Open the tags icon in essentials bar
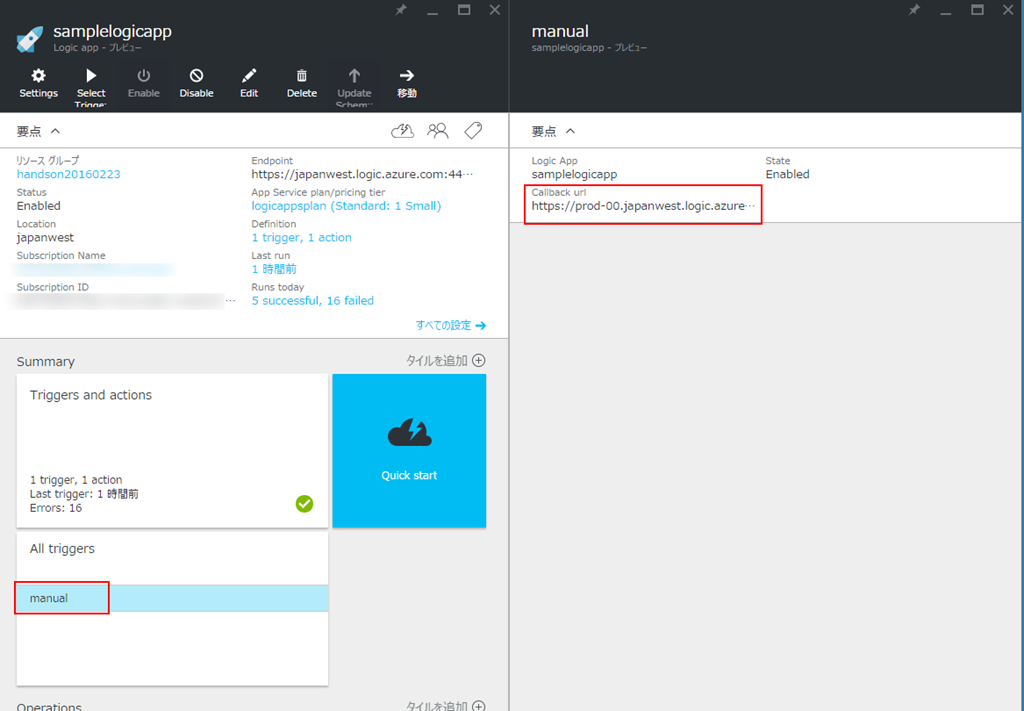Image resolution: width=1024 pixels, height=711 pixels. click(x=473, y=131)
